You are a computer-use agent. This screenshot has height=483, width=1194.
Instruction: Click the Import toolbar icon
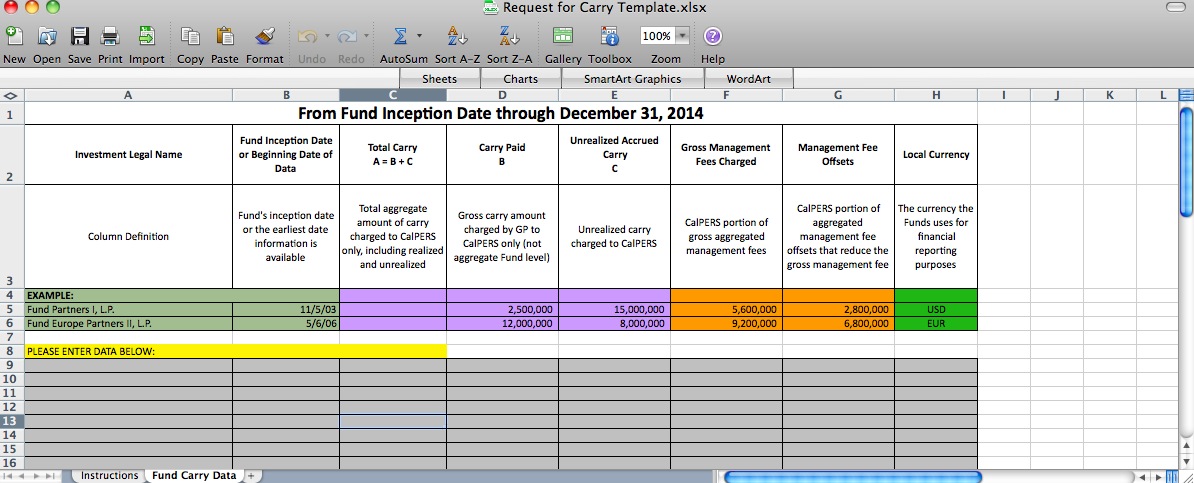click(x=146, y=36)
